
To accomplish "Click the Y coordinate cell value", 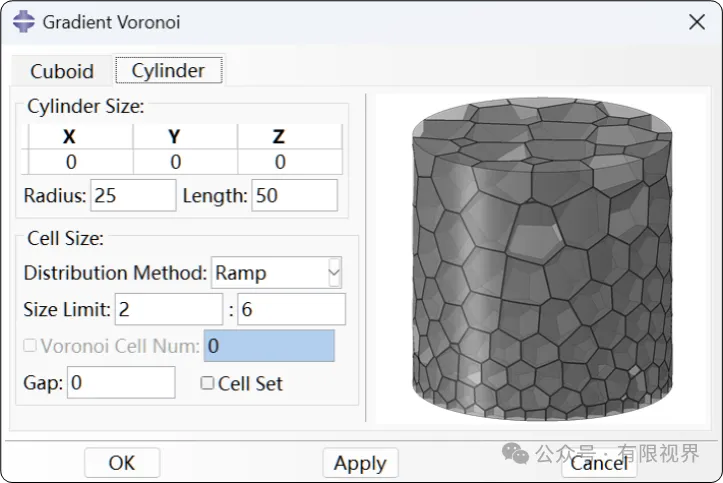I will (175, 162).
